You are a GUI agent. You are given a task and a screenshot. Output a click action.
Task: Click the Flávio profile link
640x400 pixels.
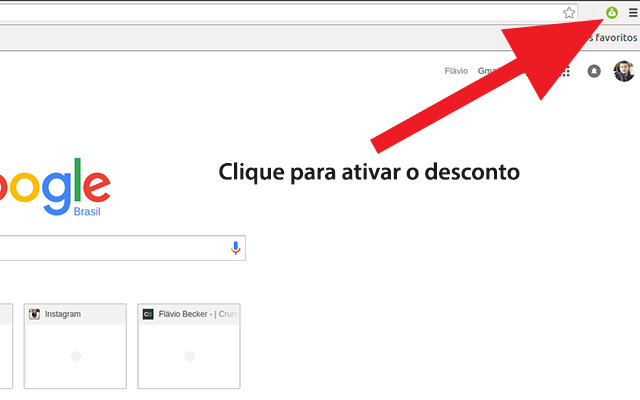456,71
